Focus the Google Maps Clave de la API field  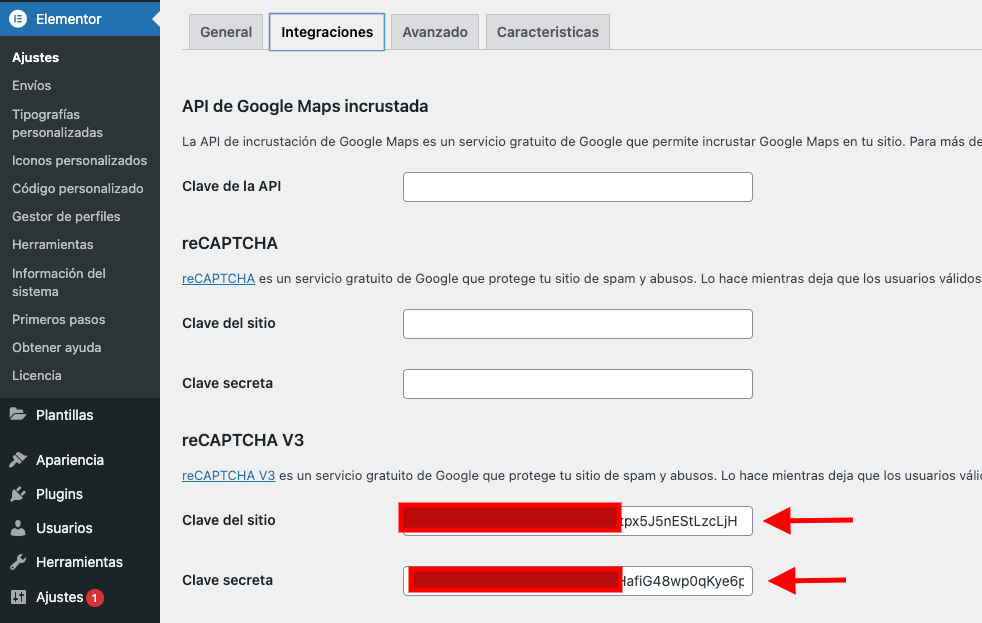point(577,187)
